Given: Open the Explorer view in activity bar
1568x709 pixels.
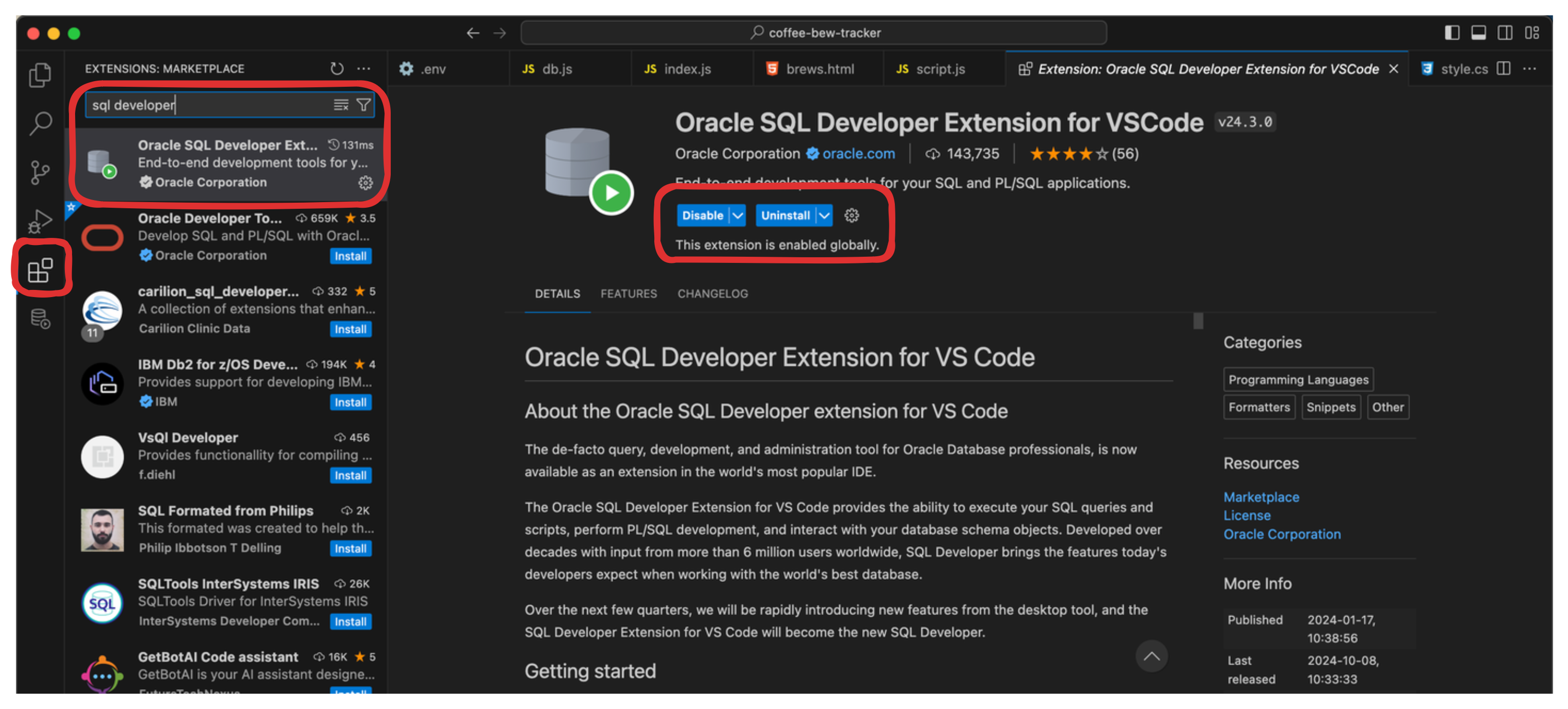Looking at the screenshot, I should (40, 76).
